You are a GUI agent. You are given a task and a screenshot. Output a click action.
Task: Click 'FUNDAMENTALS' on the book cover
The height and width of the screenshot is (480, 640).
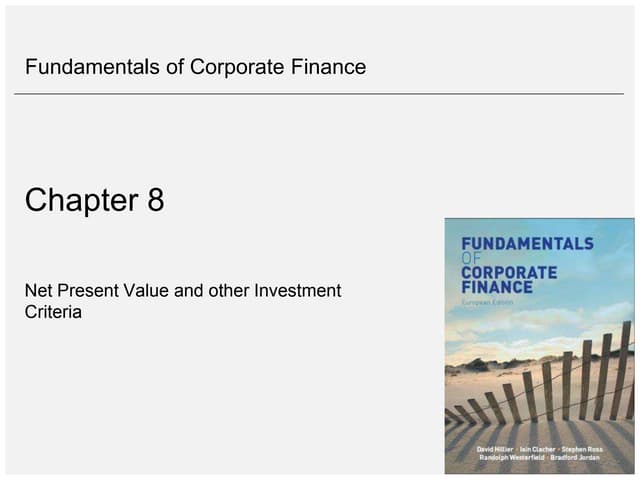point(527,244)
